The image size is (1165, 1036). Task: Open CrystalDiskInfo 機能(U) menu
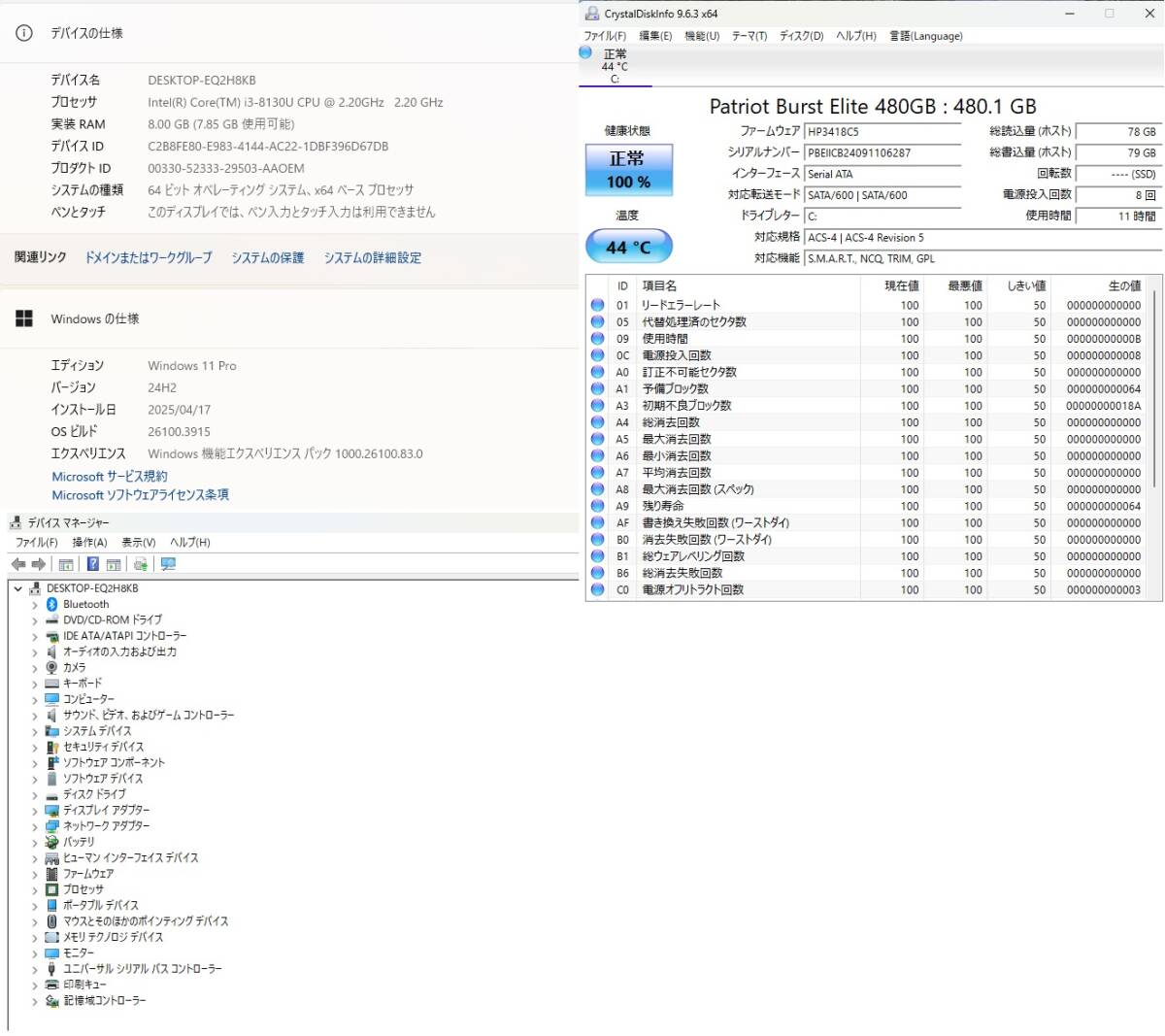tap(702, 36)
